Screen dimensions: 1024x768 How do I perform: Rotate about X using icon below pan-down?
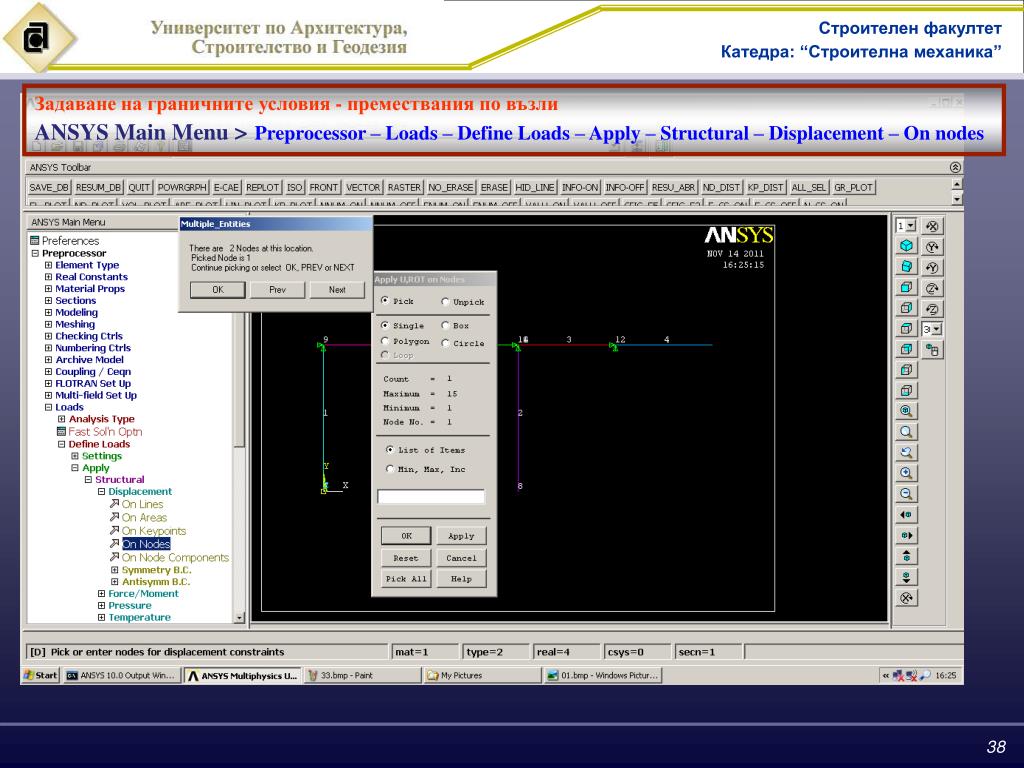click(906, 598)
